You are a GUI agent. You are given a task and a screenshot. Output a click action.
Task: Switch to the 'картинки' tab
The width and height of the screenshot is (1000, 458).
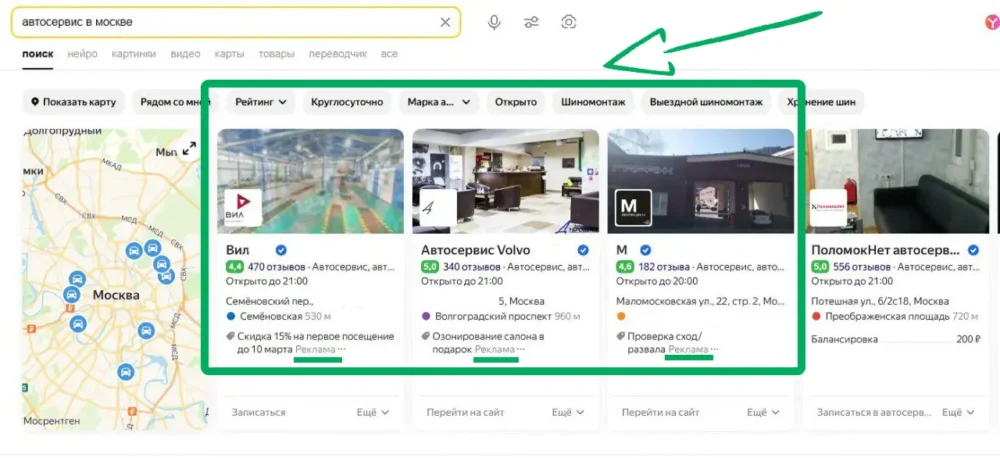click(x=133, y=54)
